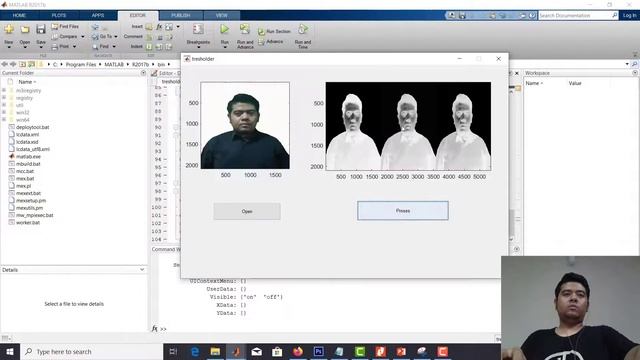Click the original photo axes in tresholder
Image resolution: width=640 pixels, height=360 pixels.
(245, 125)
